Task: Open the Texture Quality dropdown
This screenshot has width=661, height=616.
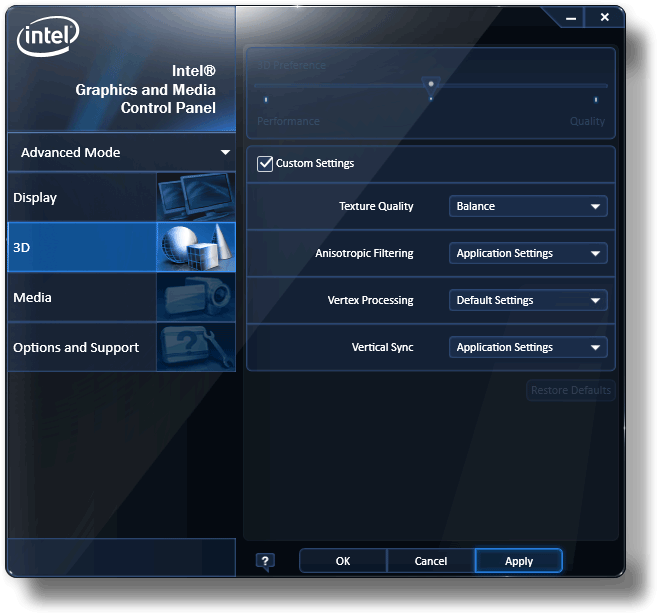Action: click(528, 206)
